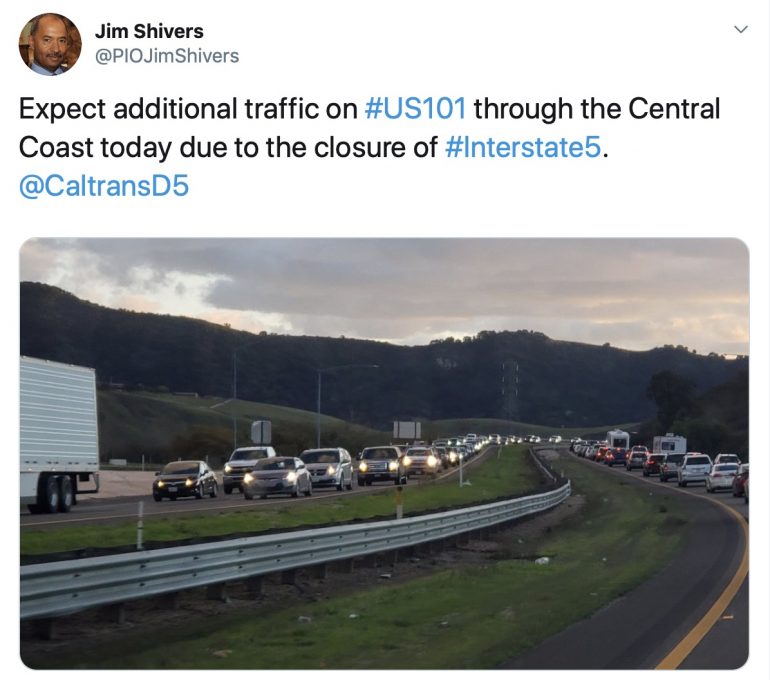Open the #Interstate5 hashtag link
The width and height of the screenshot is (770, 680).
(522, 147)
